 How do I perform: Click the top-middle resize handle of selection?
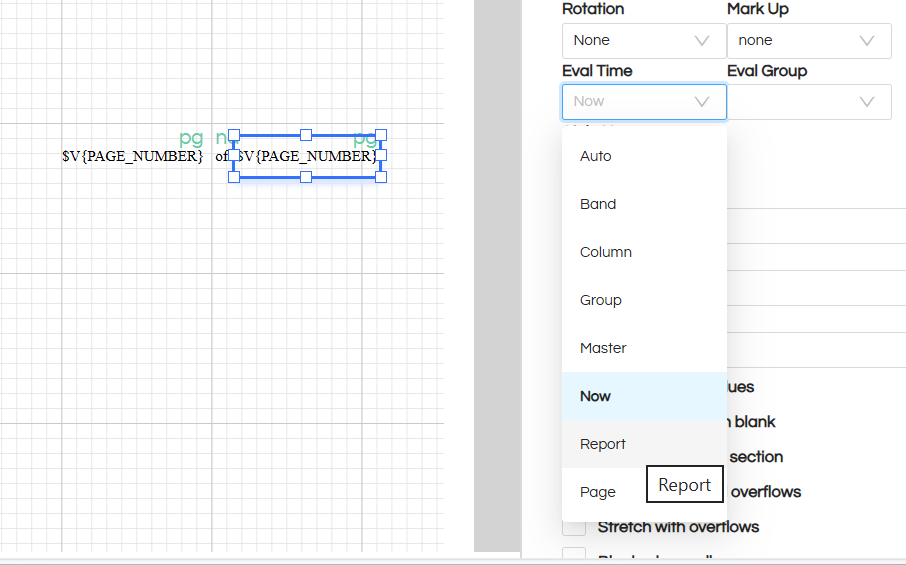click(307, 135)
